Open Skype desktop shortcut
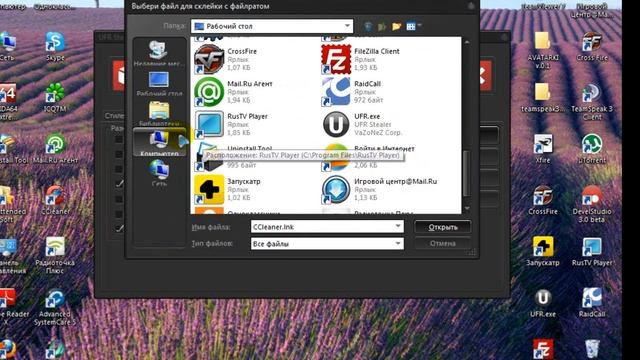Screen dimensions: 640x360 [x=55, y=47]
